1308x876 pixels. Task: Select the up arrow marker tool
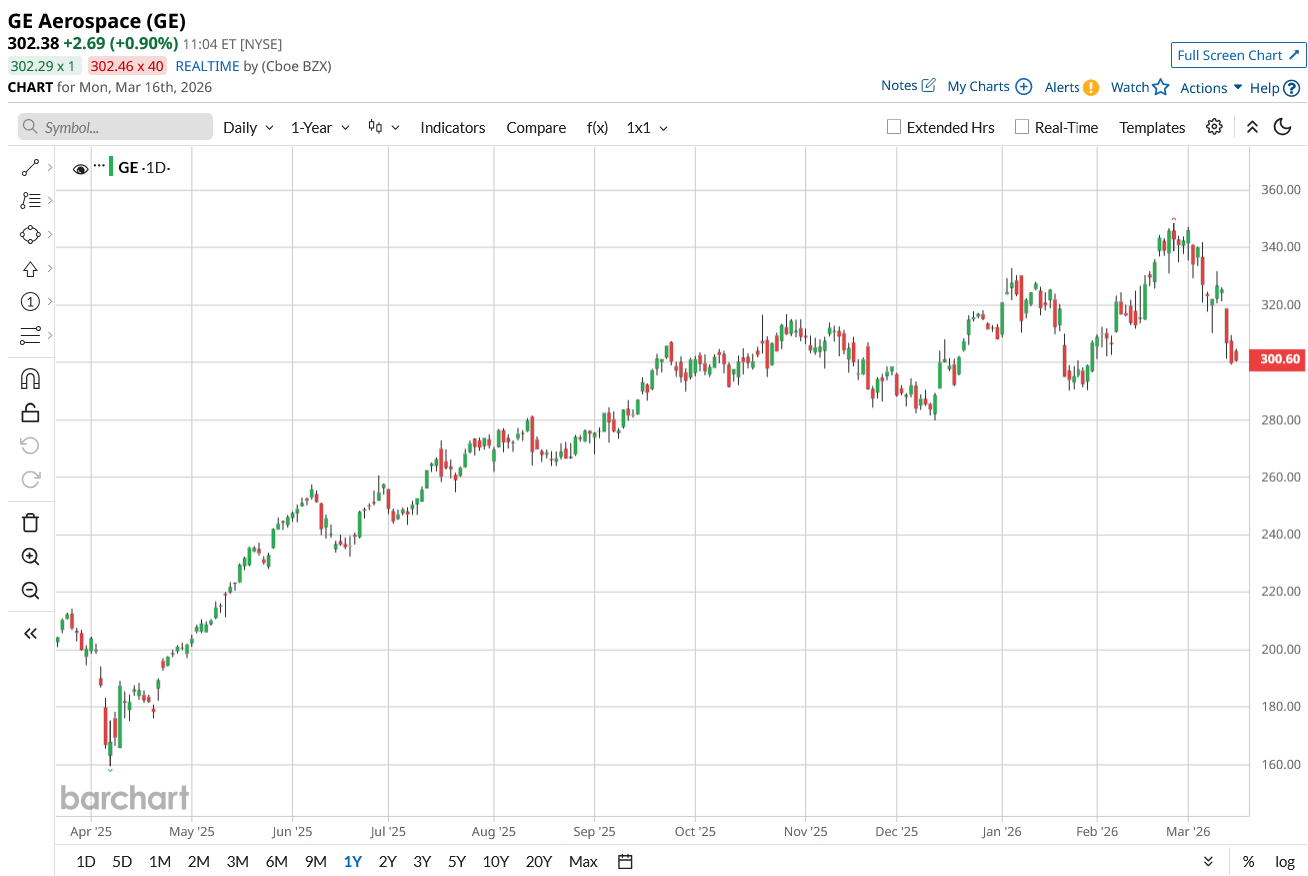30,269
